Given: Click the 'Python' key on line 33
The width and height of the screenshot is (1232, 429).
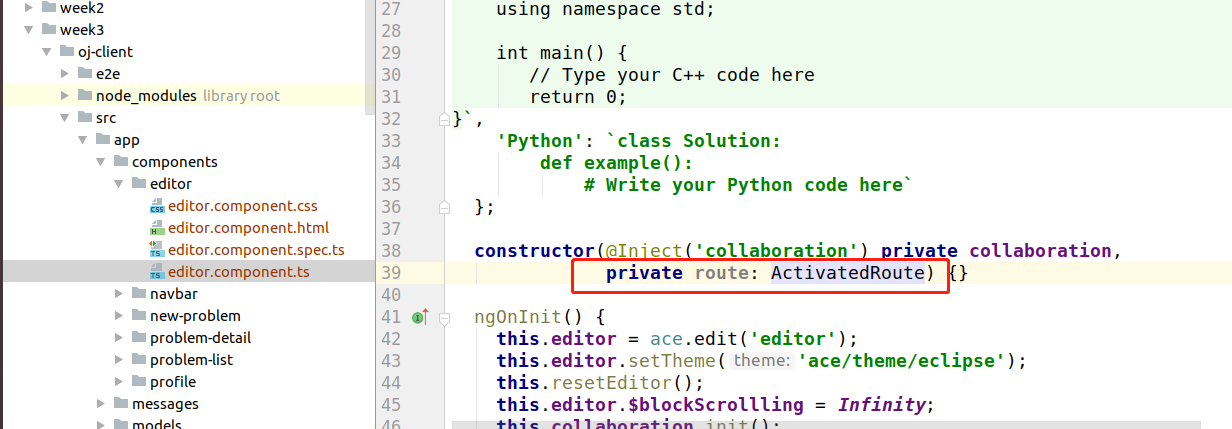Looking at the screenshot, I should [x=540, y=141].
